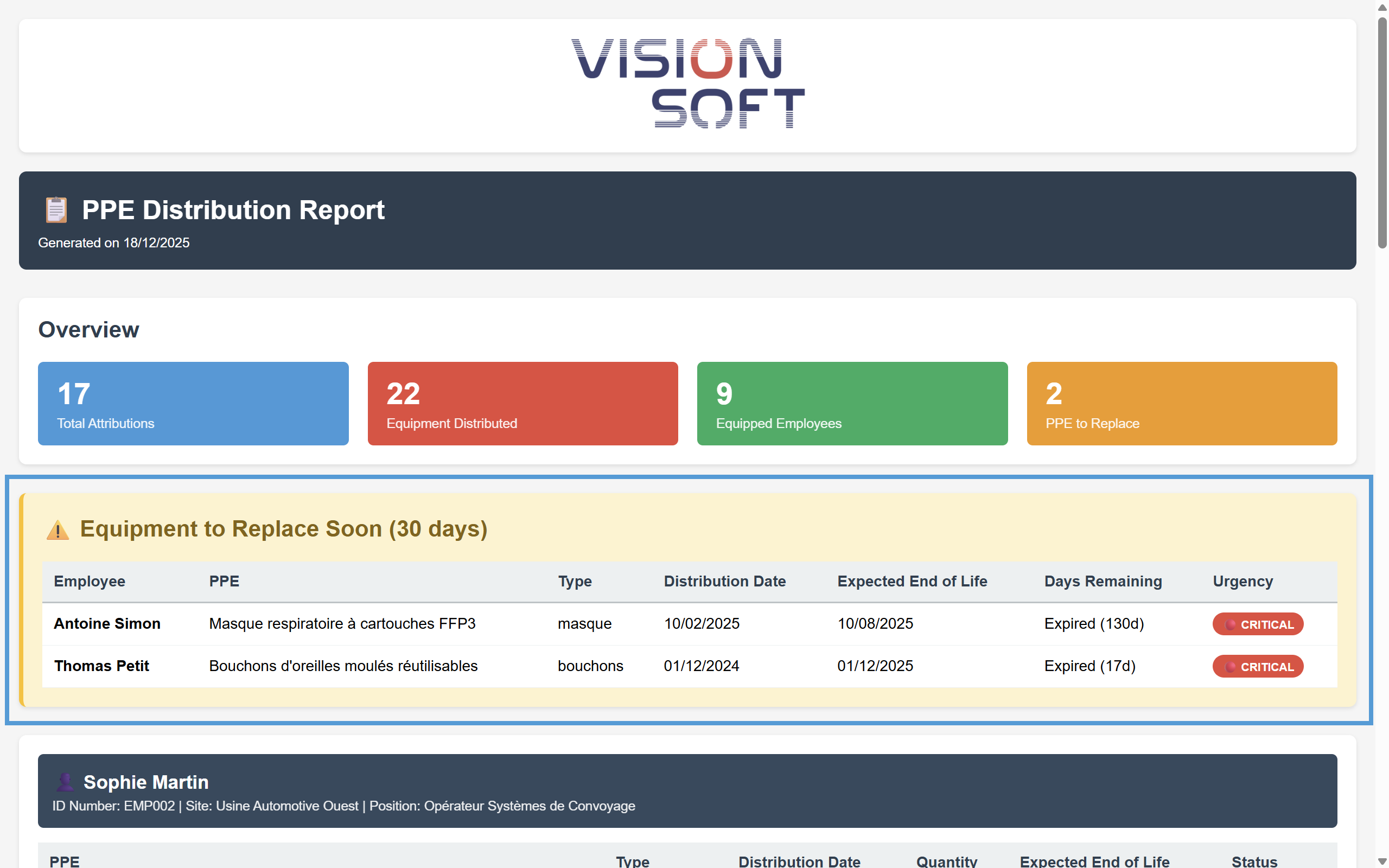
Task: Click the warning triangle icon
Action: [x=58, y=529]
